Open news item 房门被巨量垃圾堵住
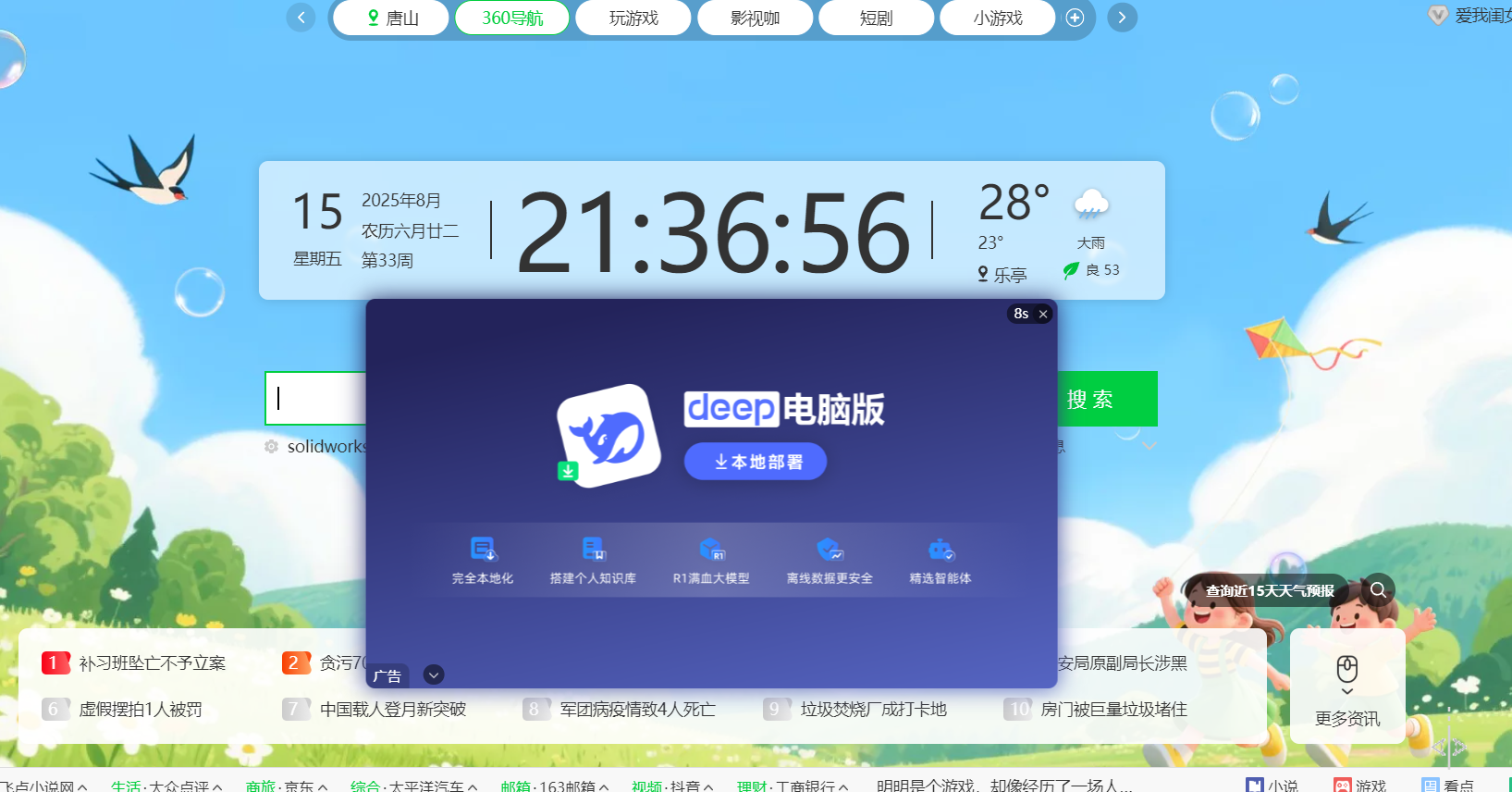This screenshot has width=1512, height=792. coord(1114,710)
